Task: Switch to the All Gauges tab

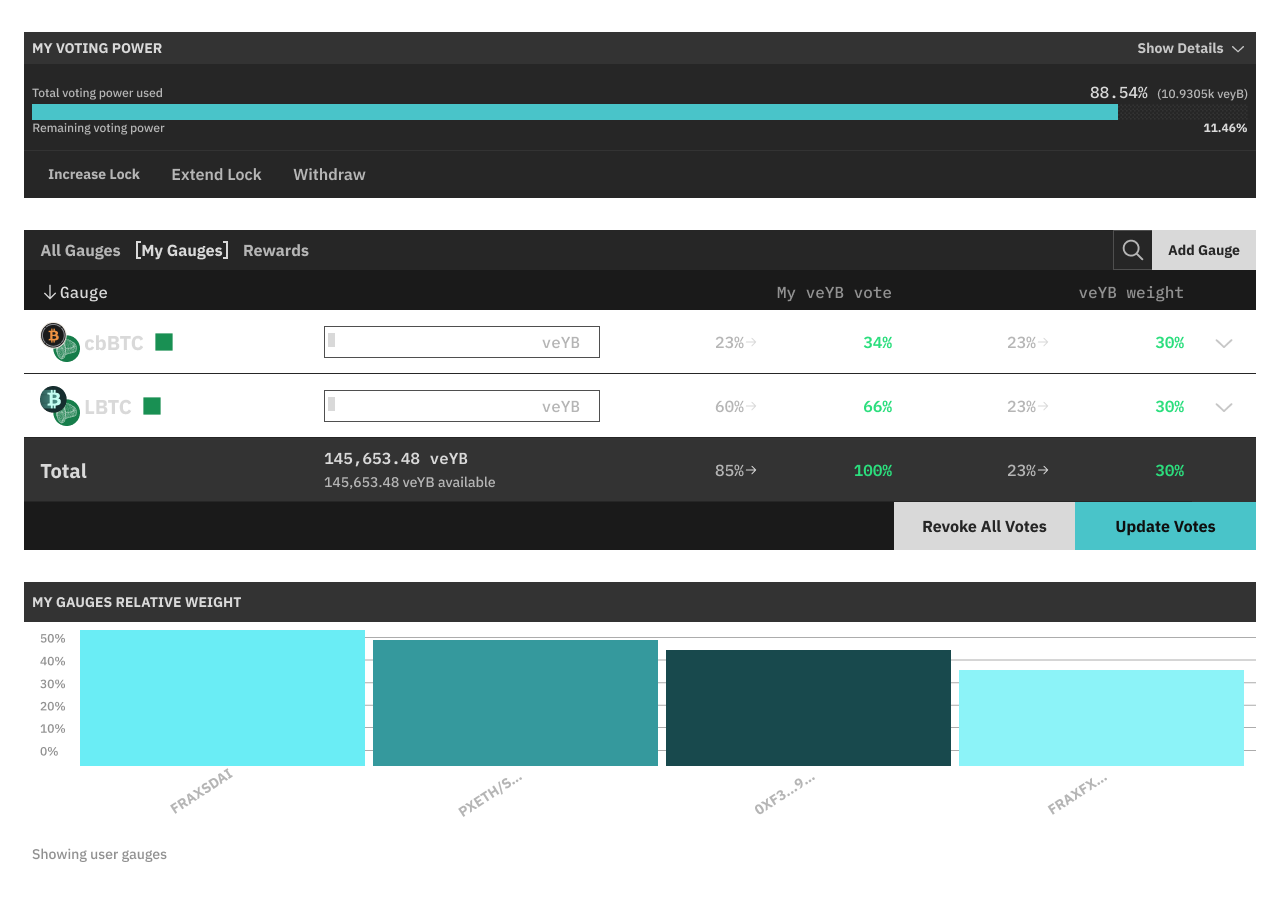Action: pos(80,250)
